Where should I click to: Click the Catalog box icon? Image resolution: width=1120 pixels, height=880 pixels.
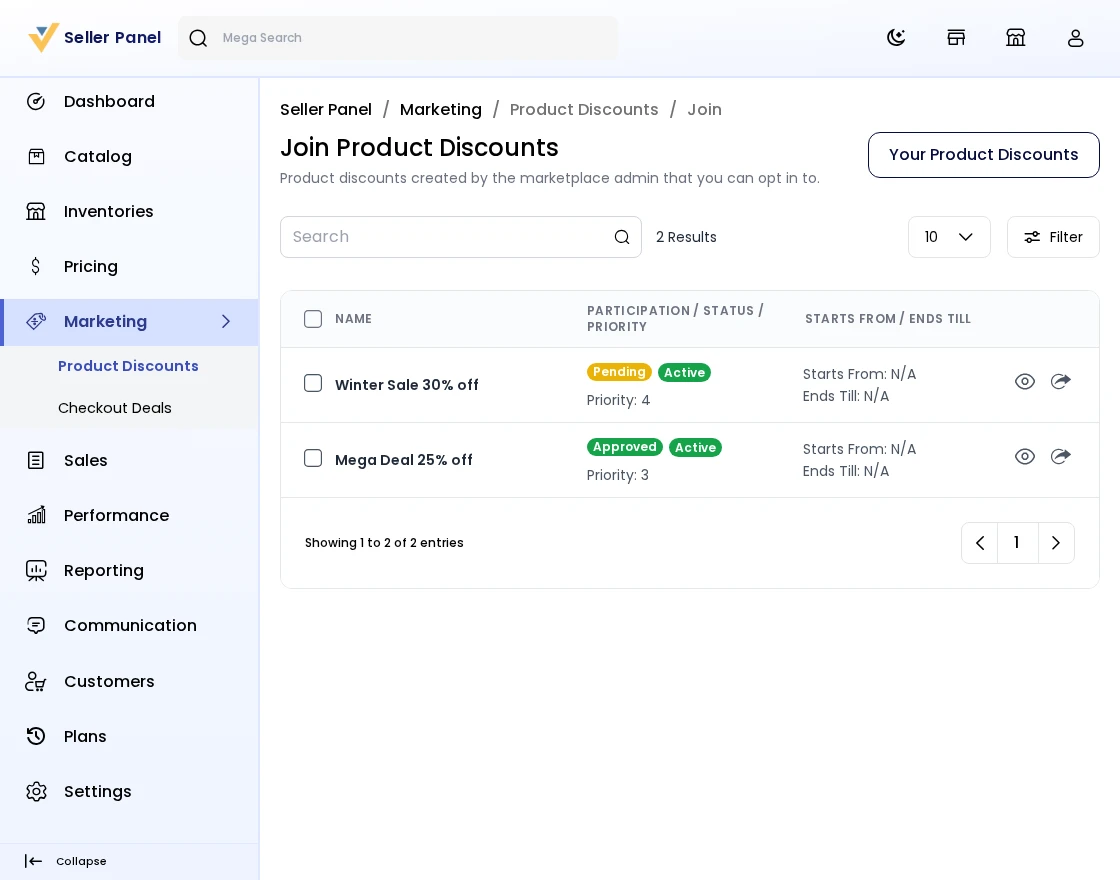pyautogui.click(x=36, y=156)
